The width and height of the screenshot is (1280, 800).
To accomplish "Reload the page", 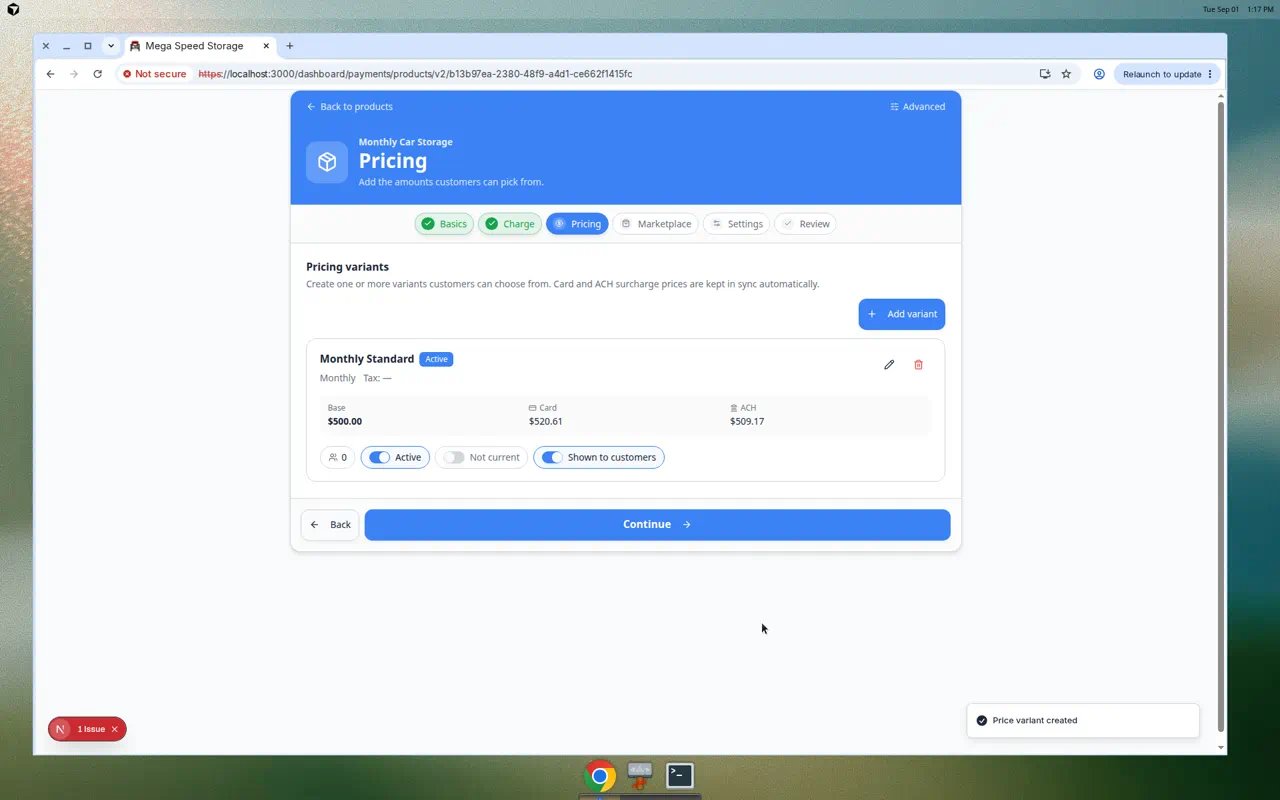I will (x=97, y=74).
